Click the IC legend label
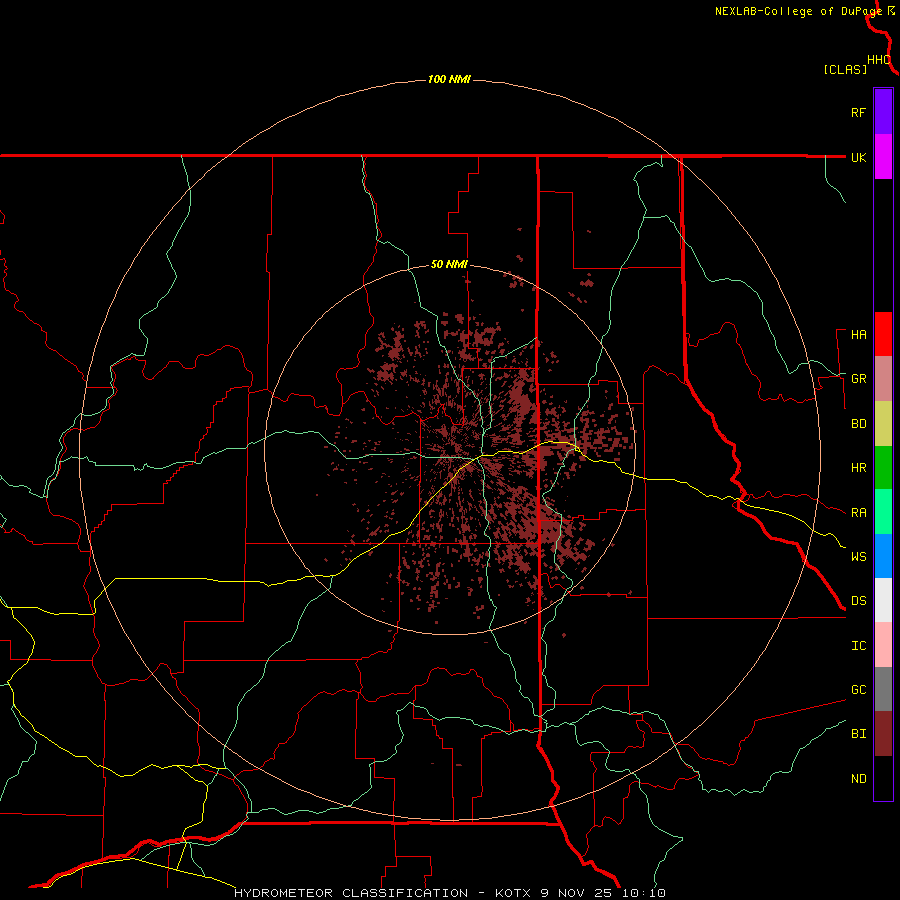Viewport: 900px width, 900px height. (x=858, y=645)
